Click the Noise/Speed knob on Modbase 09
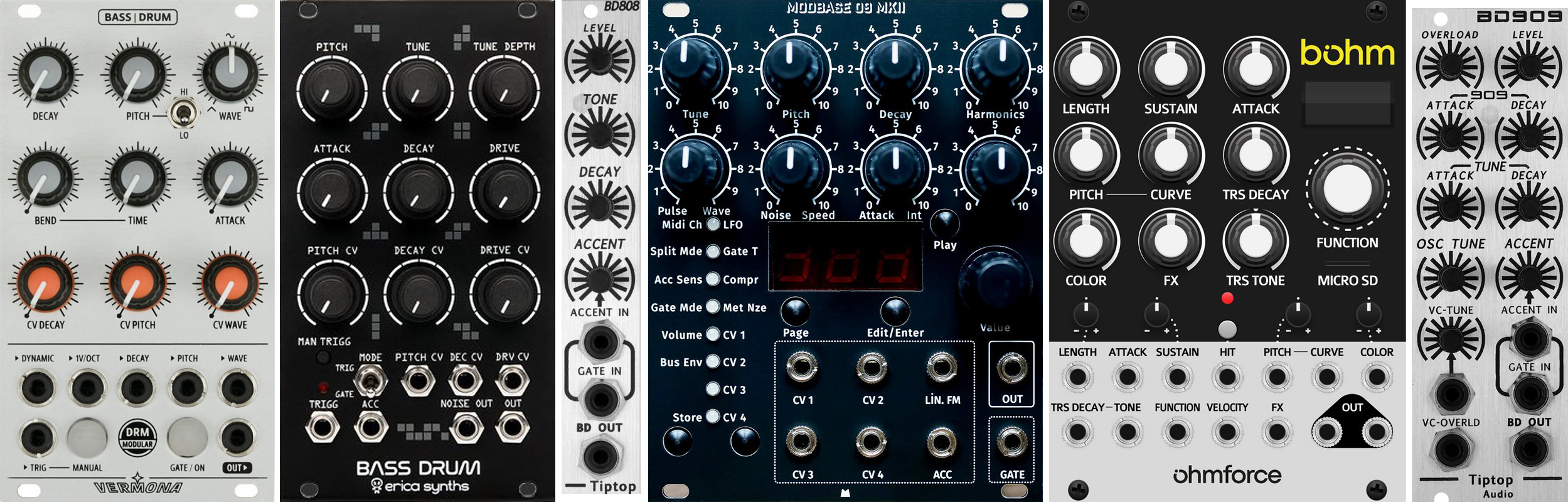1568x502 pixels. (795, 169)
